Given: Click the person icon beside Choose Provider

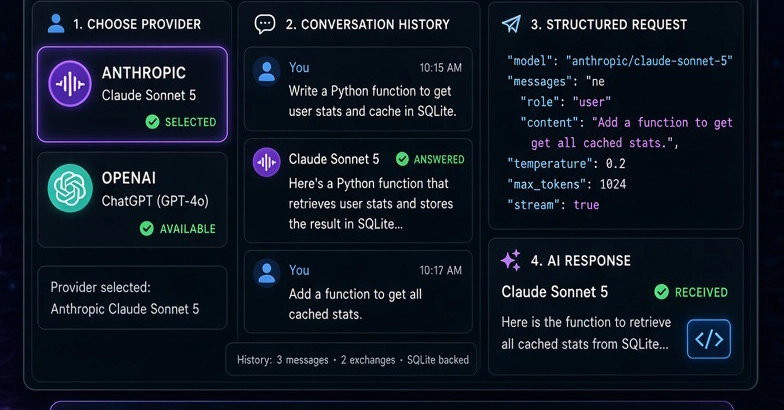Looking at the screenshot, I should [56, 24].
